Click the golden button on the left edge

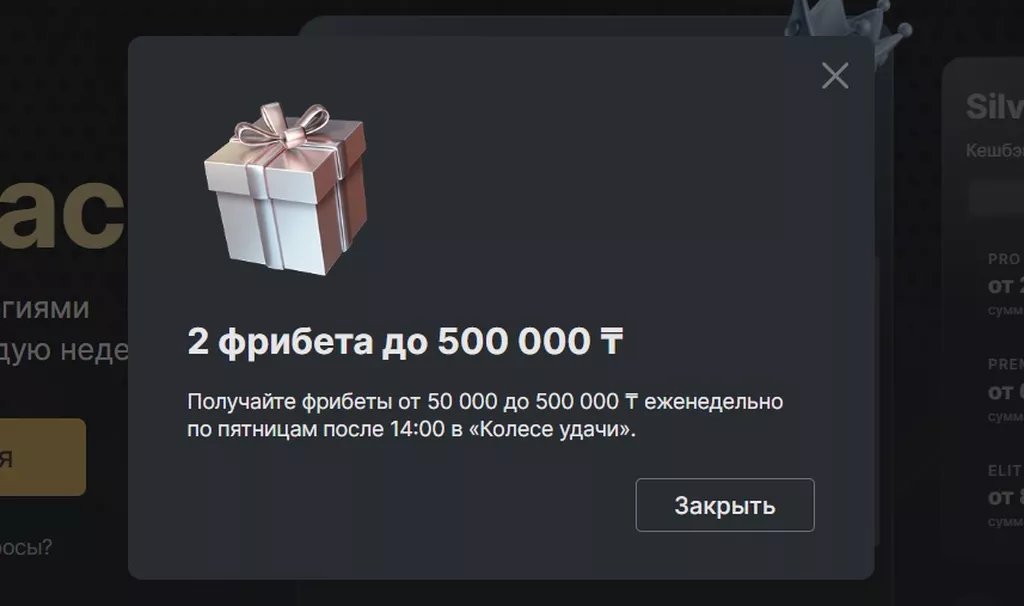pos(42,457)
